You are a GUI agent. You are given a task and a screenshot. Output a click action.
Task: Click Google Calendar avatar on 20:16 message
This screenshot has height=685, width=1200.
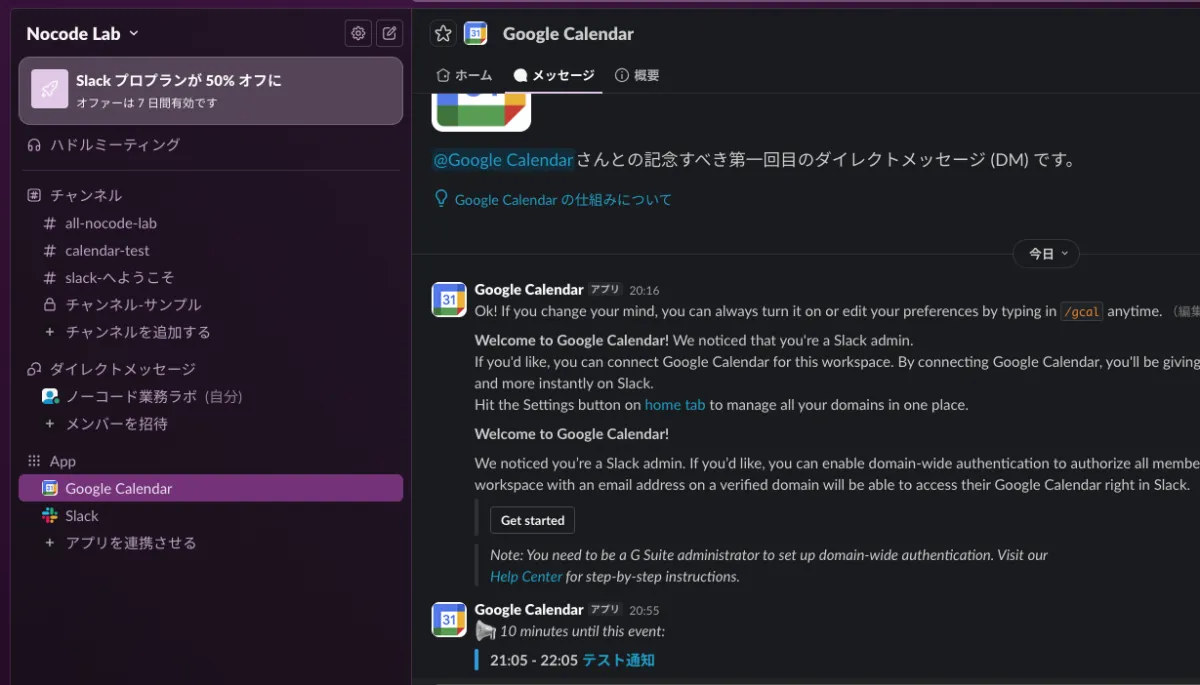449,299
